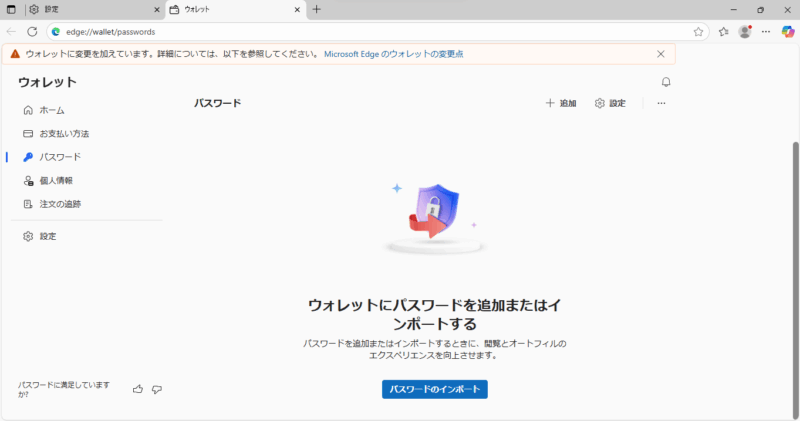Open the favorites list icon
The height and width of the screenshot is (421, 800).
723,32
